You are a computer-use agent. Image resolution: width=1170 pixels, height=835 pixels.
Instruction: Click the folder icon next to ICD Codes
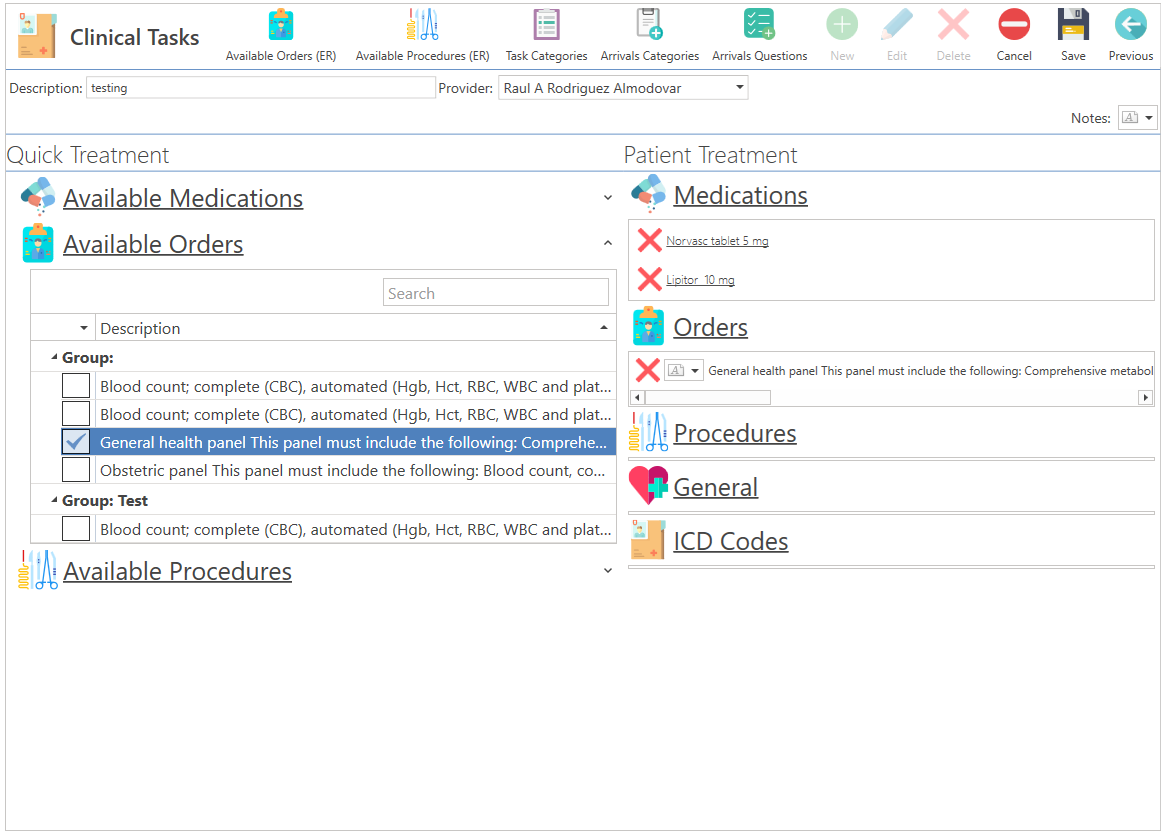[x=648, y=540]
